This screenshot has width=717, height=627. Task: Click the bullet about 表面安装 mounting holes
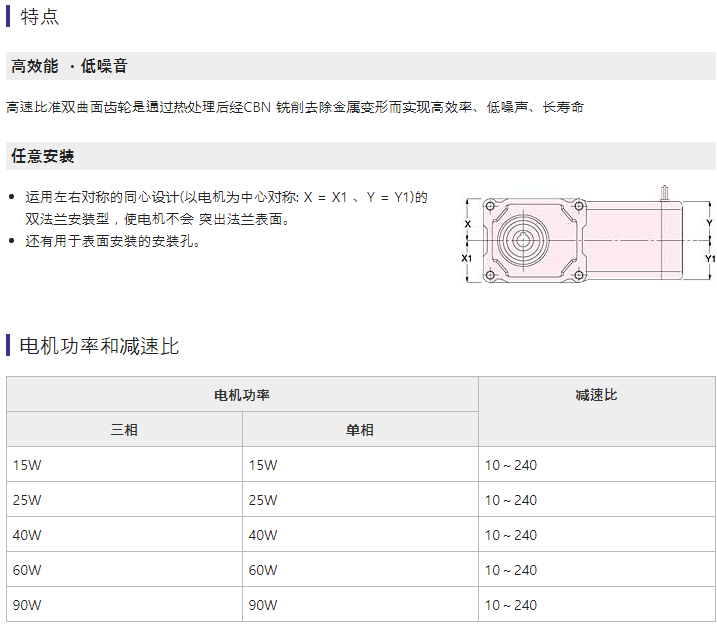coord(112,241)
